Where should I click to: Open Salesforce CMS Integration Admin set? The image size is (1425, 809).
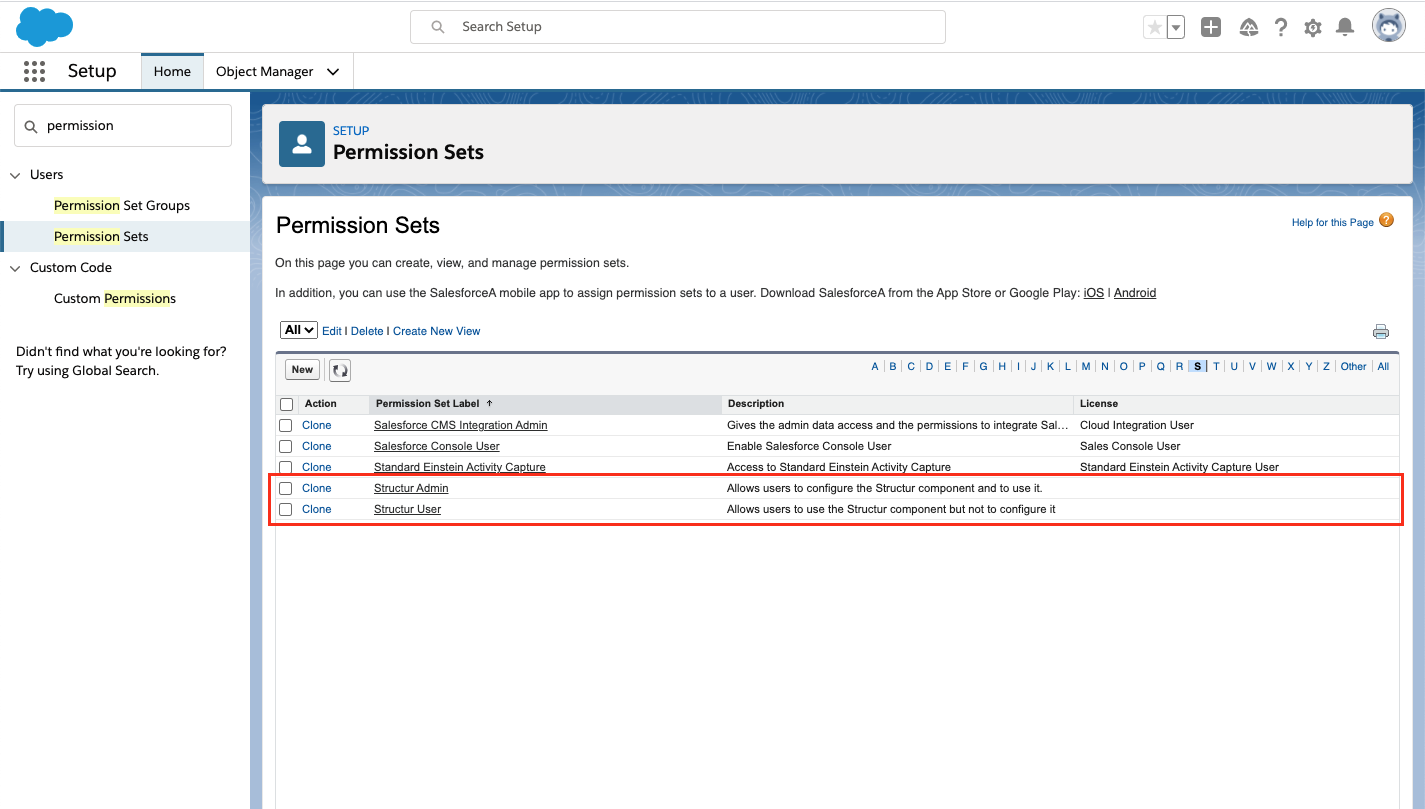[x=460, y=426]
